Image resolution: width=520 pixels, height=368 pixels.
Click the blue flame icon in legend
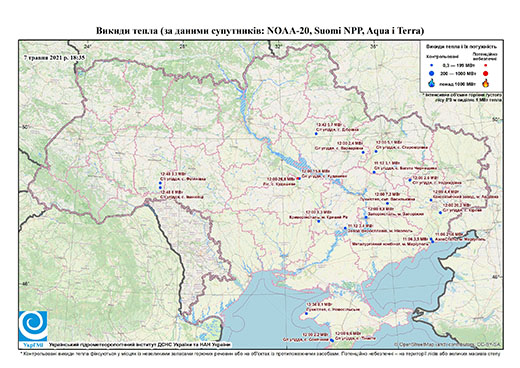click(x=431, y=83)
